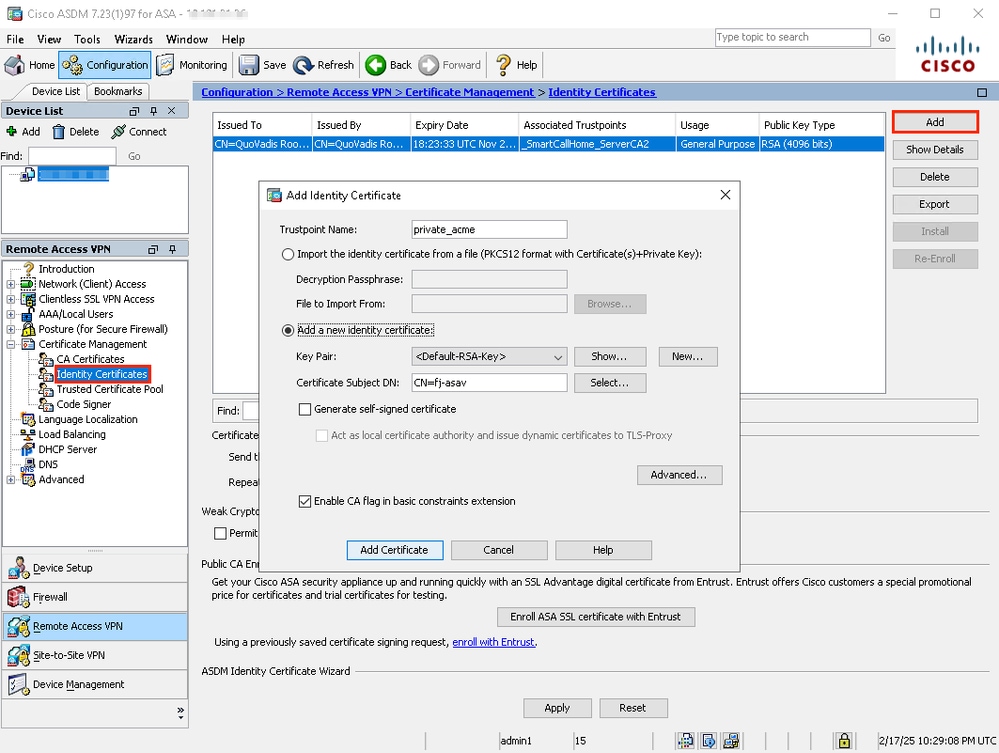Open the Site-to-Site VPN section
Screen dimensions: 999x753
[x=95, y=655]
